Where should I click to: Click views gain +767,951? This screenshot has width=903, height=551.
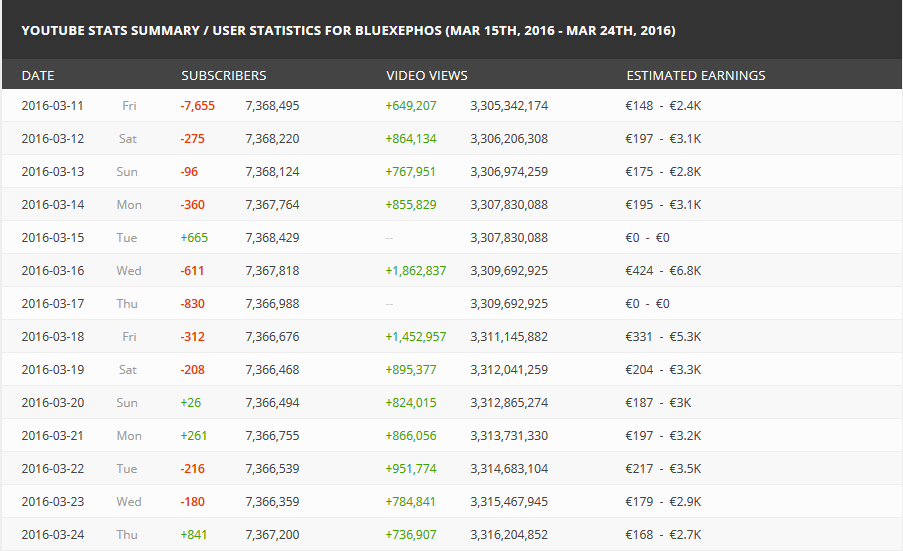coord(410,172)
